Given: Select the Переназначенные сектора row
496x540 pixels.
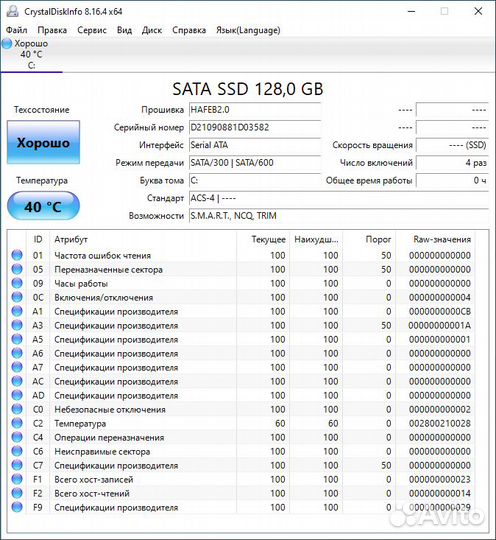Looking at the screenshot, I should coord(241,269).
